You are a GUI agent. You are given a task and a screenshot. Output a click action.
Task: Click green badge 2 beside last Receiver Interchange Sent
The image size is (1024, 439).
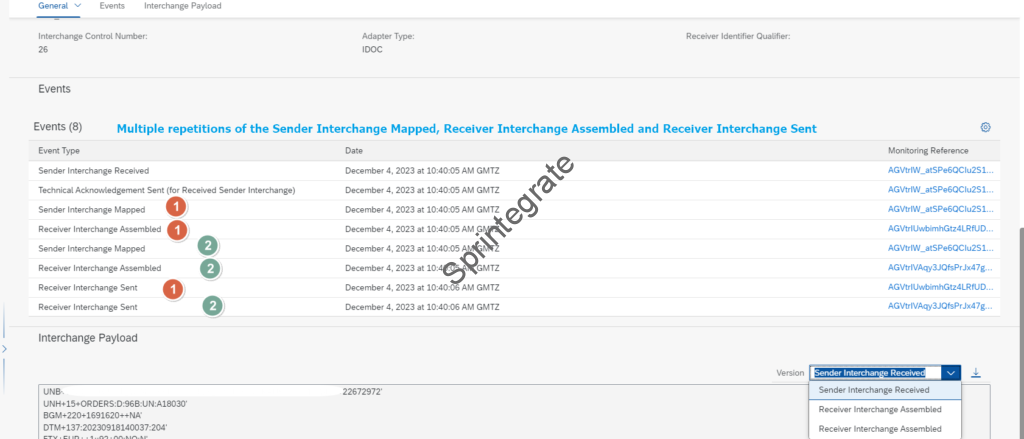212,306
